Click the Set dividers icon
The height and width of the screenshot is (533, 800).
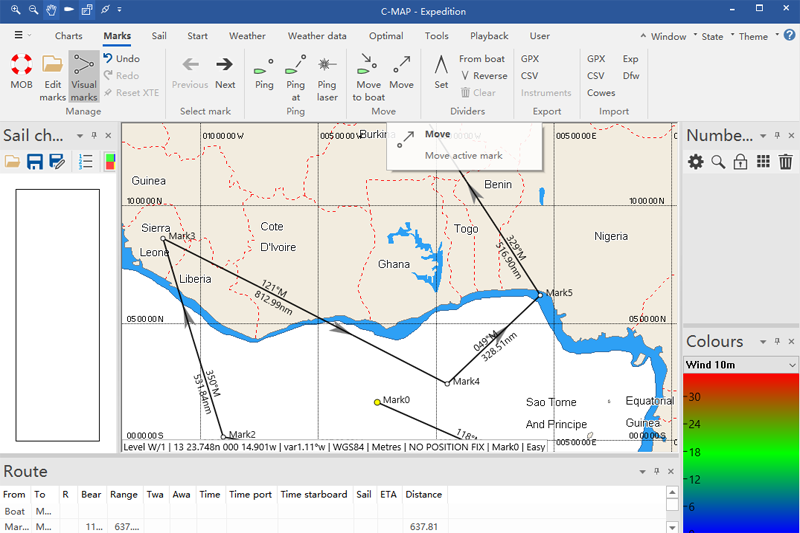[x=441, y=66]
